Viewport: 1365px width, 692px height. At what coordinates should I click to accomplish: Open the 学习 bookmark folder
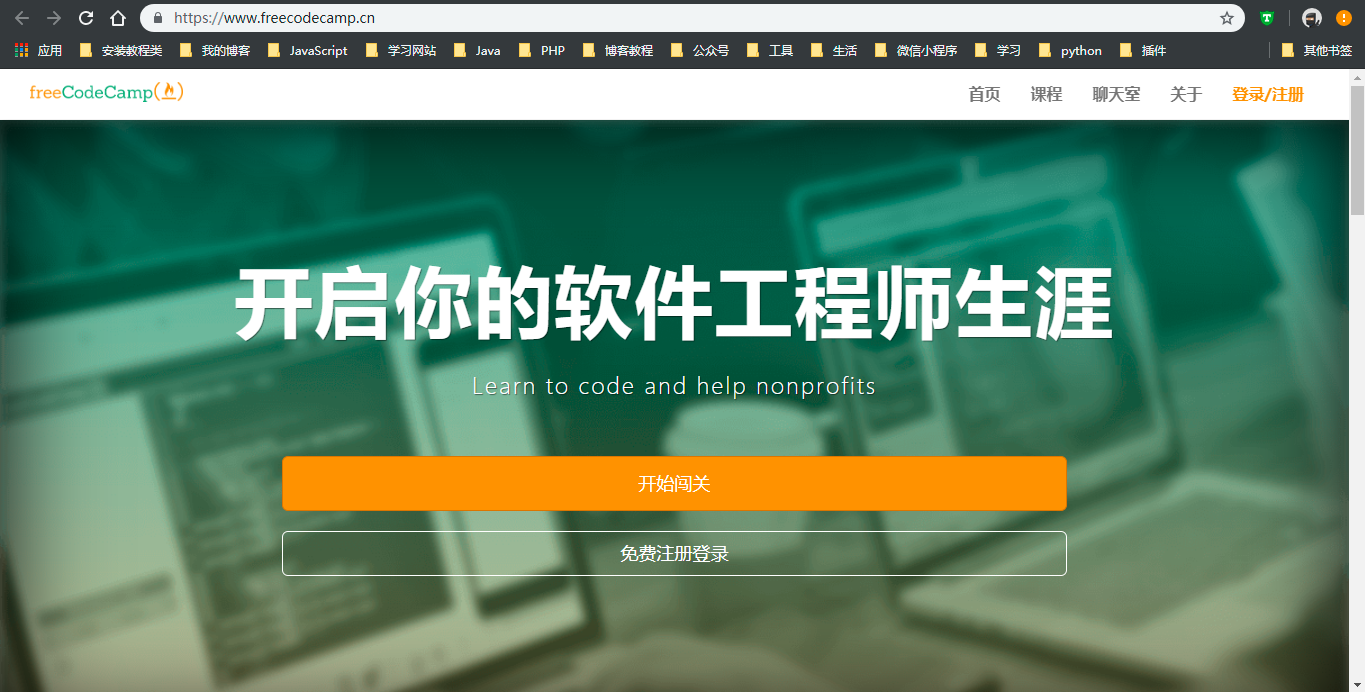tap(998, 50)
